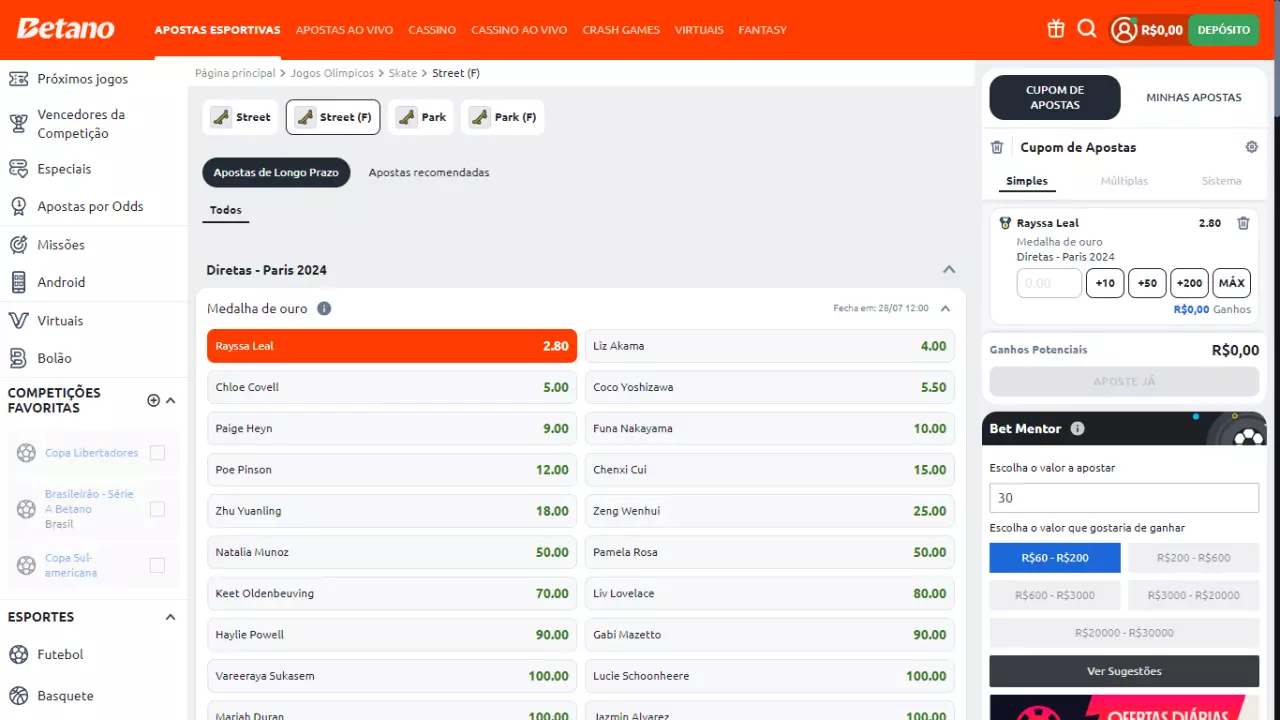
Task: Click the MÁX stake button
Action: 1232,283
